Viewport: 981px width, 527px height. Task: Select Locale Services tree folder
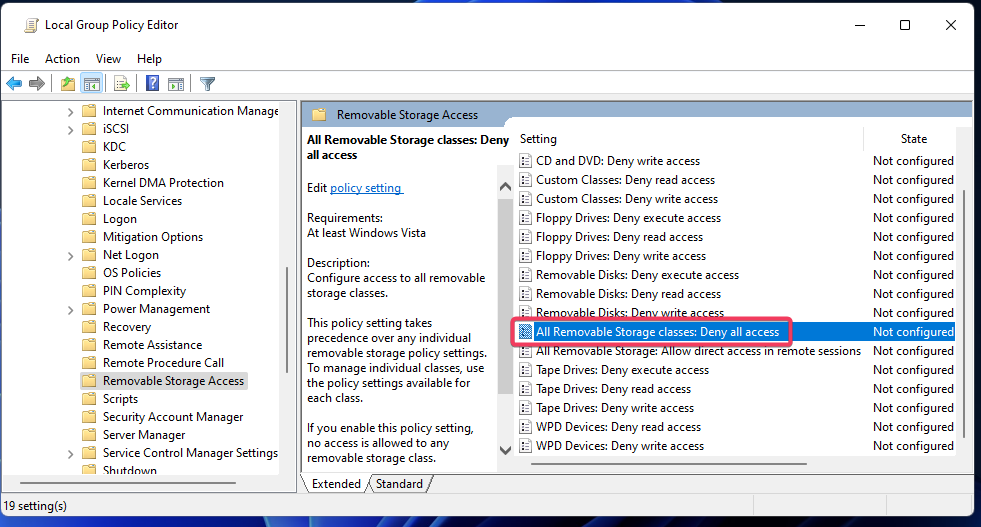(143, 201)
